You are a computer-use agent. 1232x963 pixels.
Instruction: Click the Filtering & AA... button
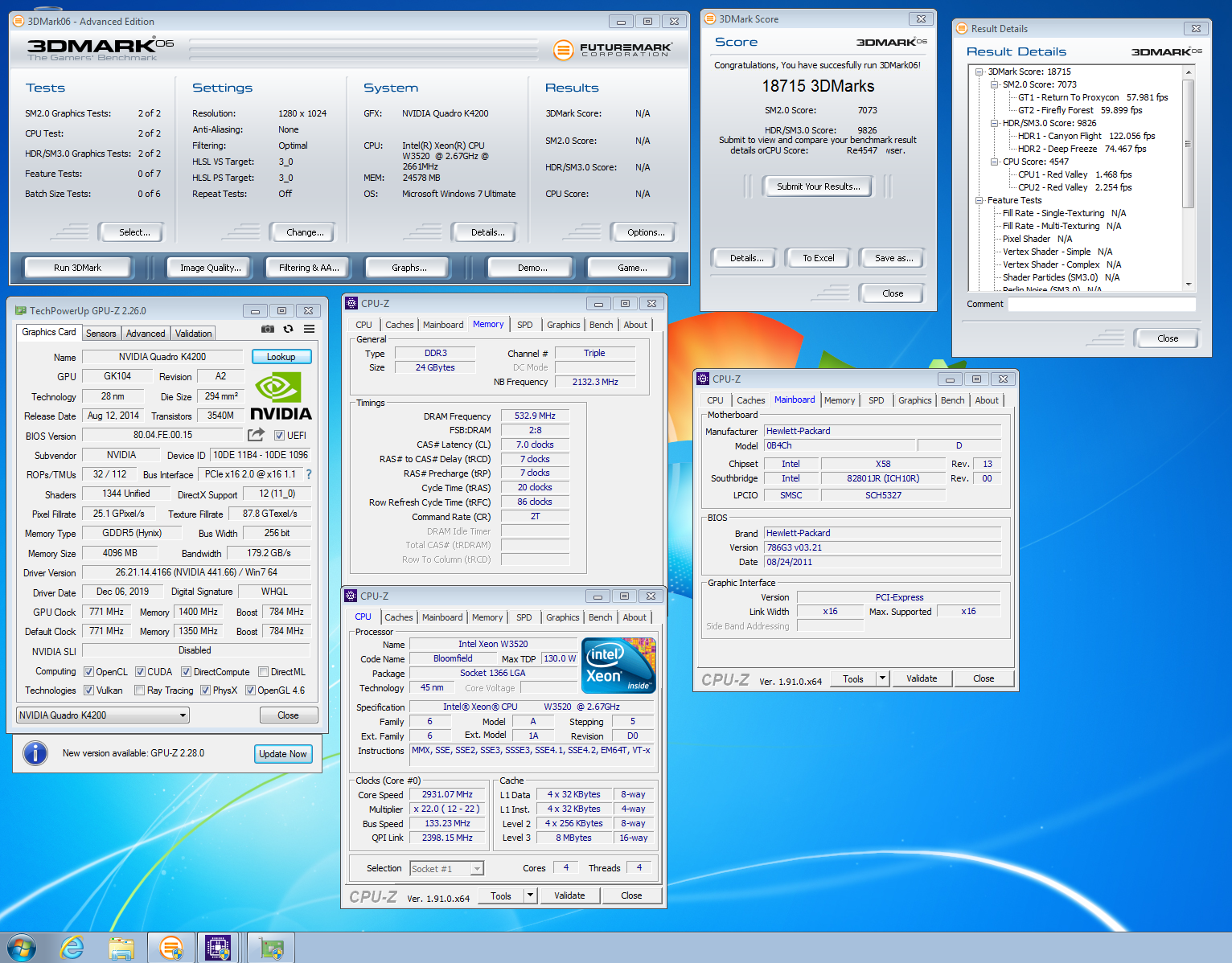(x=309, y=268)
